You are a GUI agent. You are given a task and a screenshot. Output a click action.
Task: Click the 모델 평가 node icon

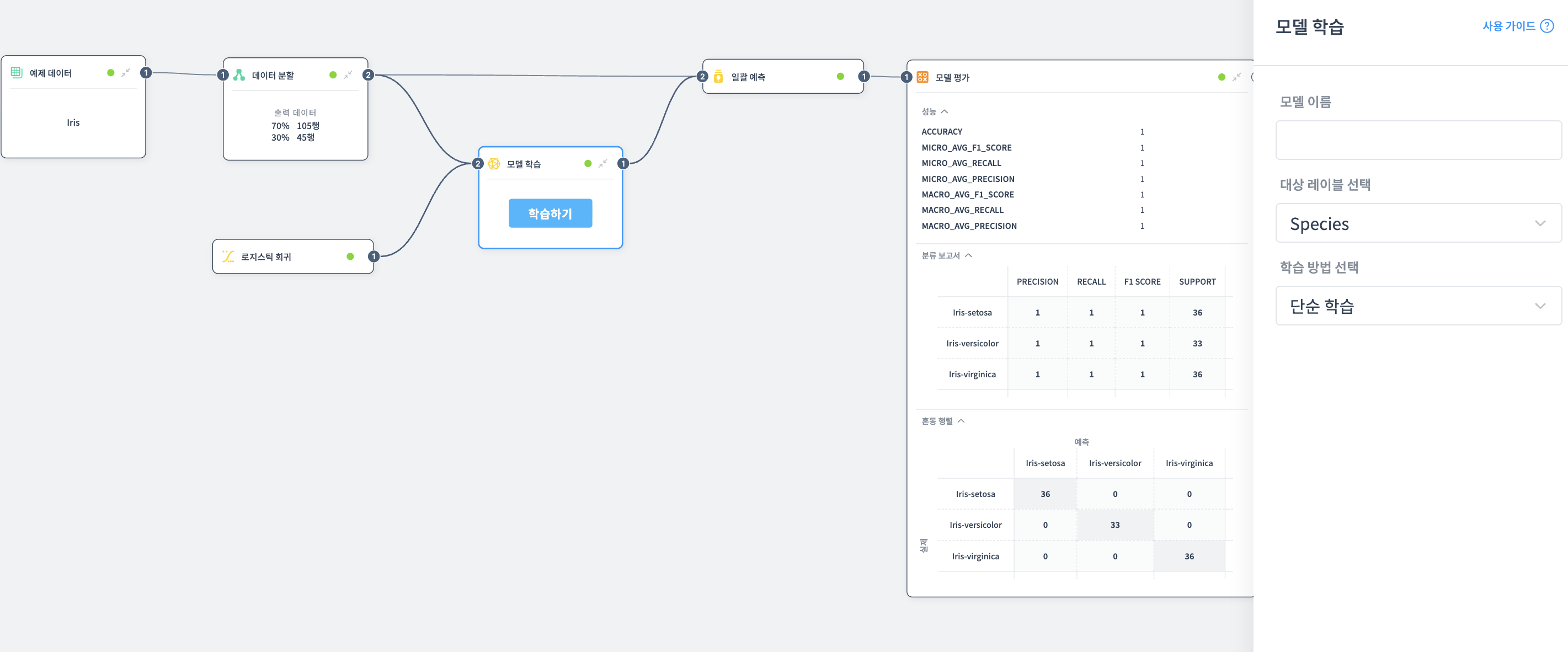tap(922, 77)
